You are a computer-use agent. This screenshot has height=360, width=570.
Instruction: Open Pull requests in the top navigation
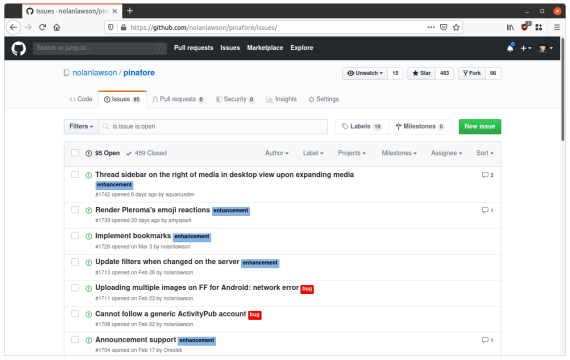click(193, 48)
